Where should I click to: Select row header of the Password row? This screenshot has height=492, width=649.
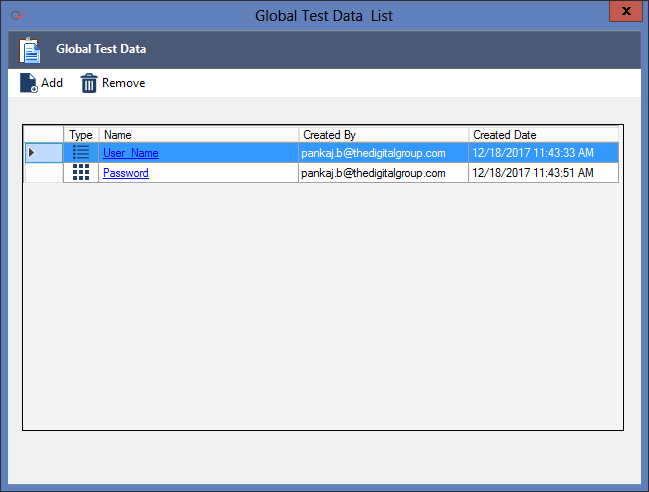[x=44, y=173]
